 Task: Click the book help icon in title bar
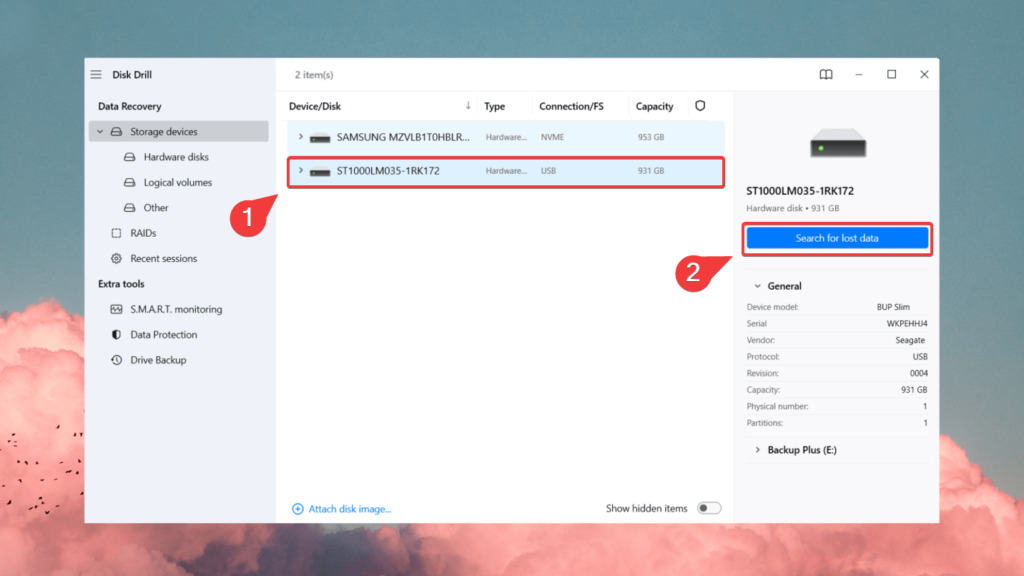826,75
